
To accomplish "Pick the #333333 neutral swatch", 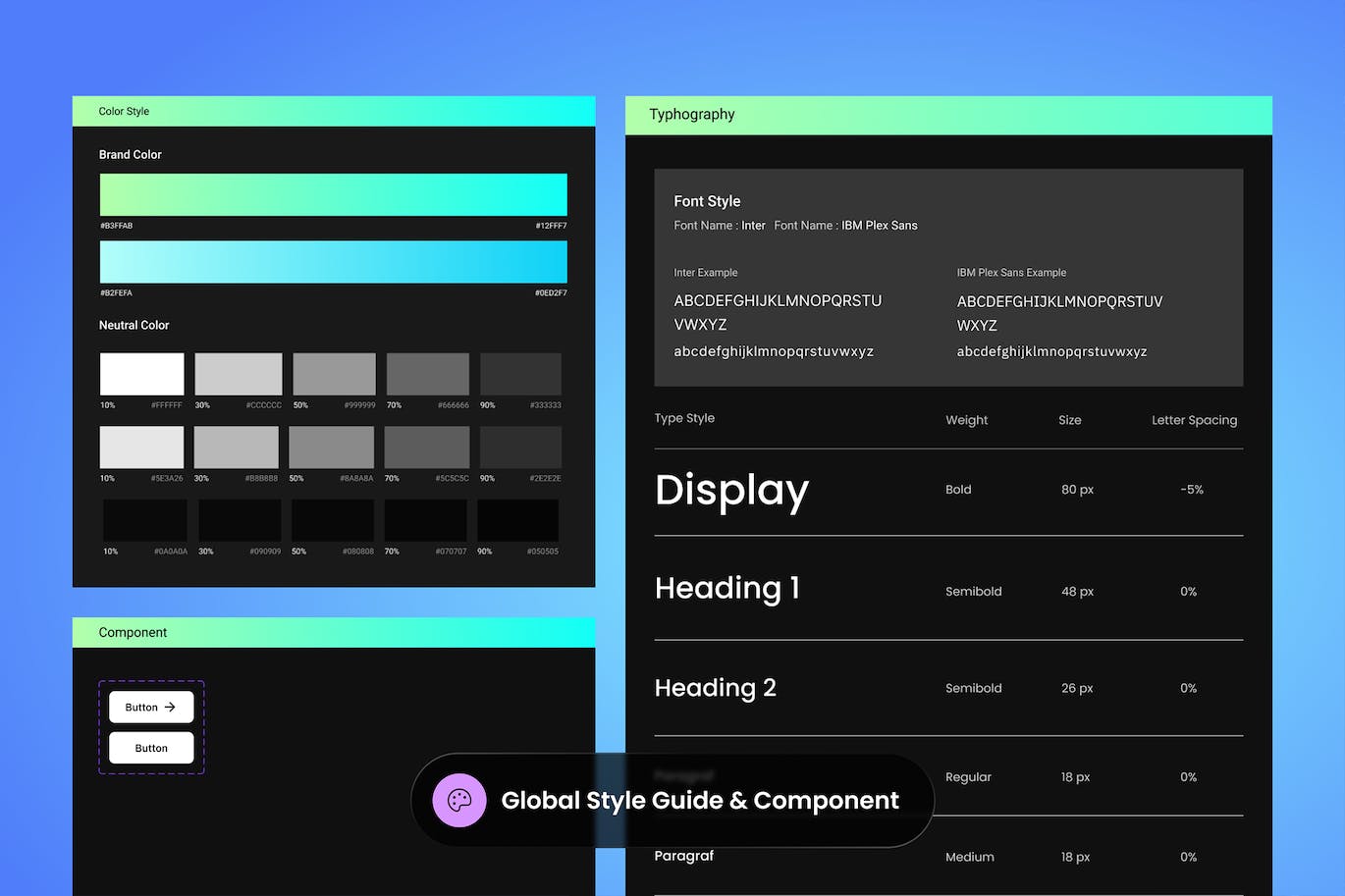I will [x=520, y=374].
